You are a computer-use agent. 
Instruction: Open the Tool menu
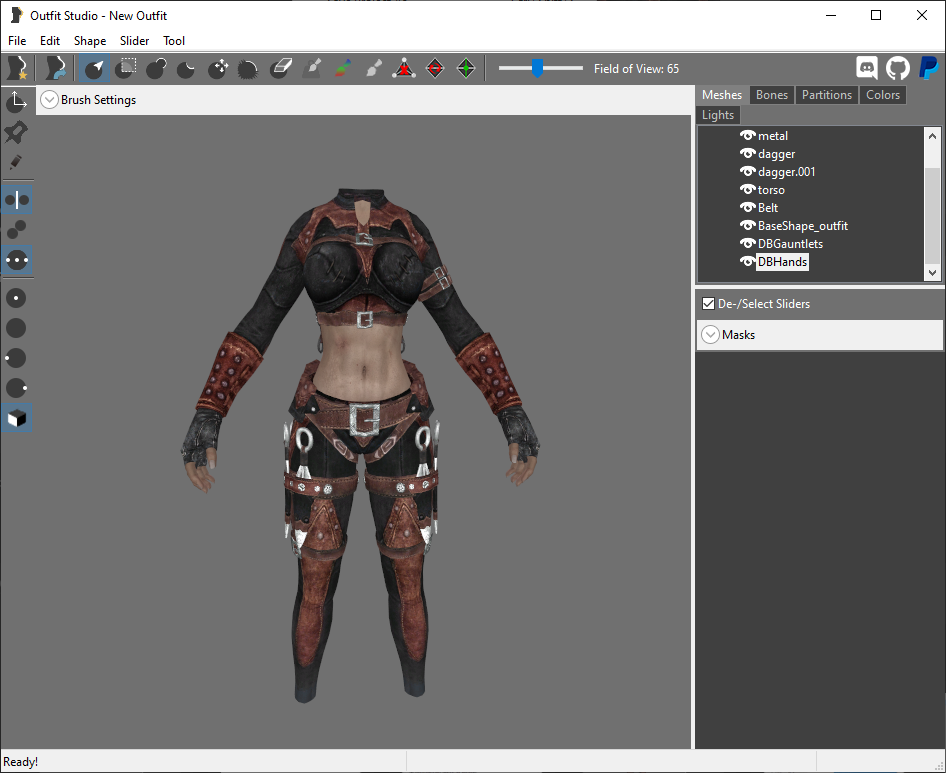pyautogui.click(x=174, y=40)
